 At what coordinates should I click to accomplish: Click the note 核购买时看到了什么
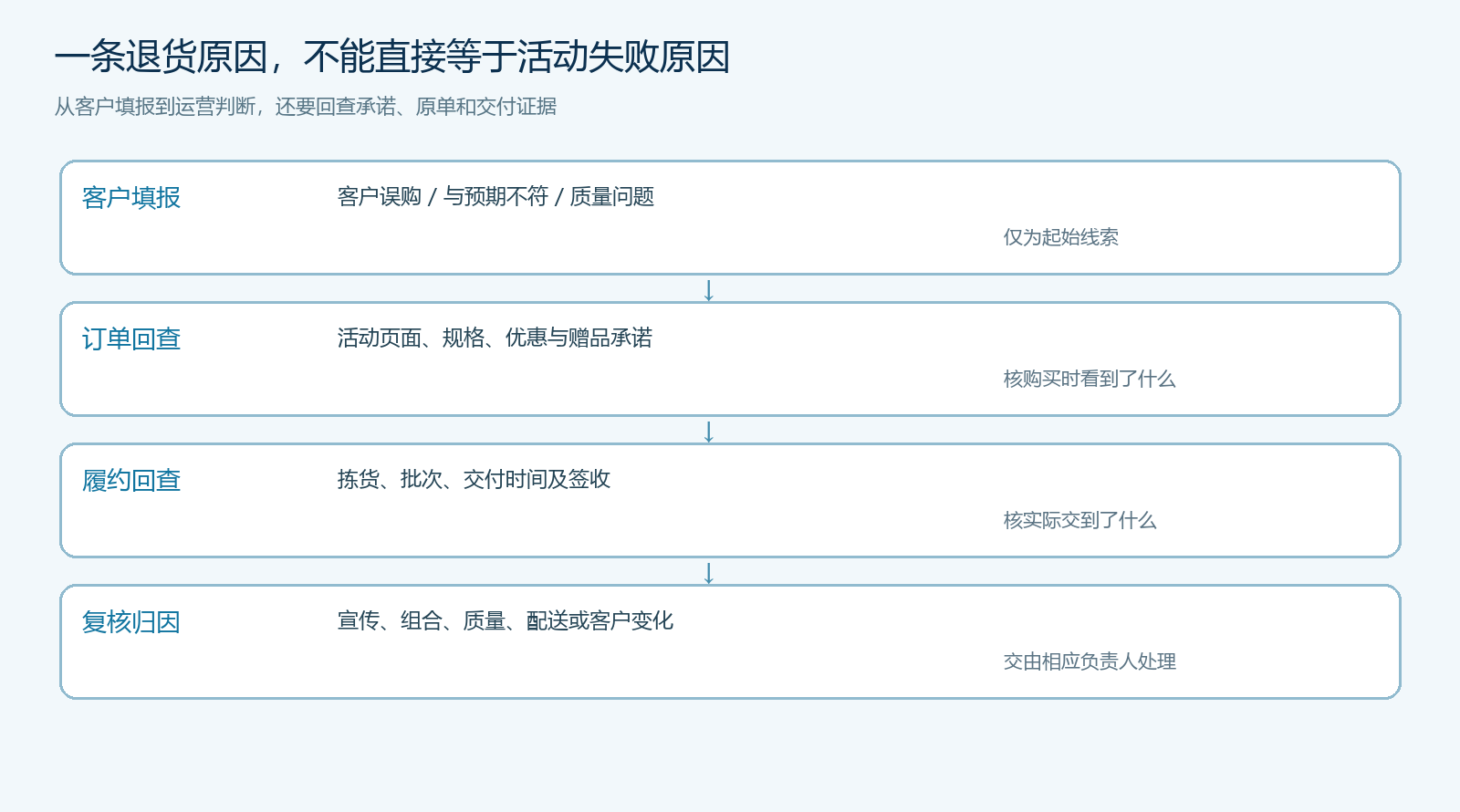pyautogui.click(x=1090, y=379)
